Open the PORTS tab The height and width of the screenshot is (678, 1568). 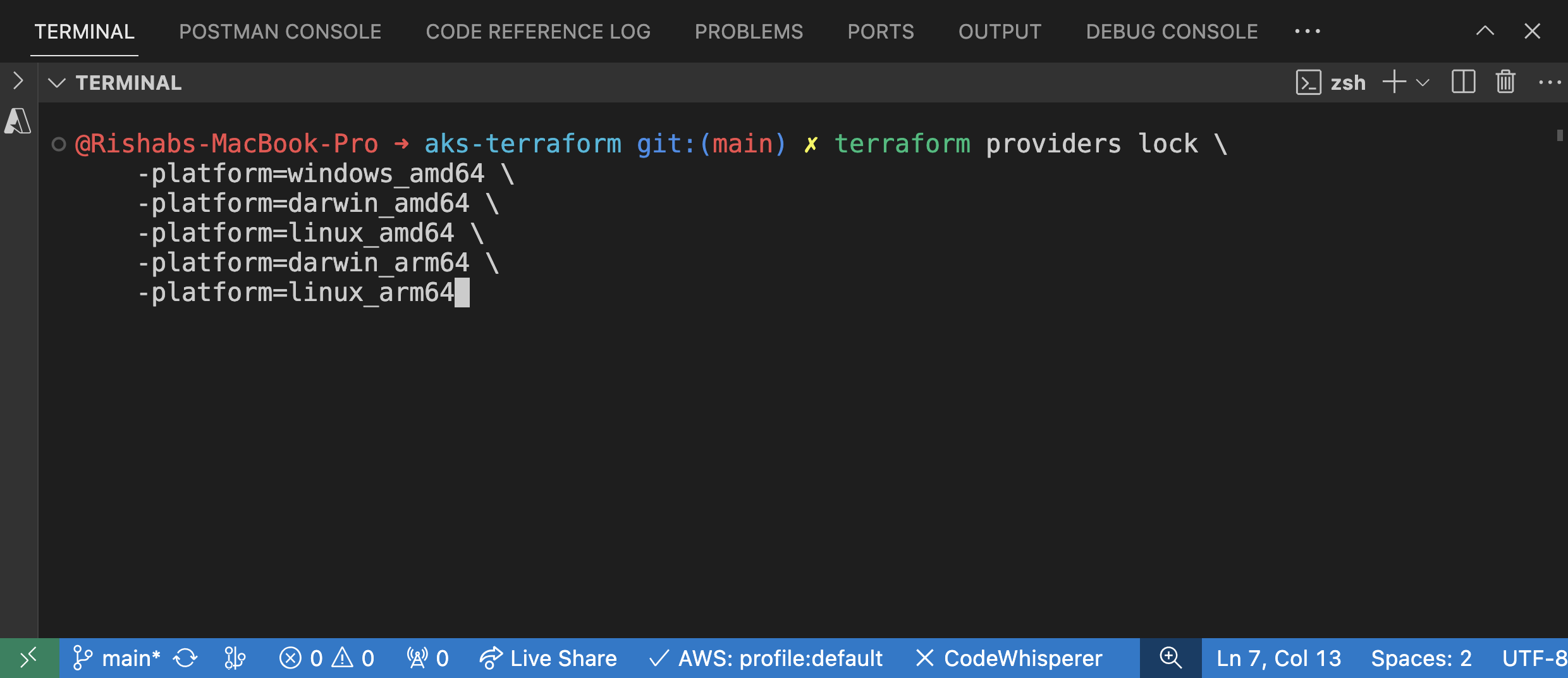[881, 32]
